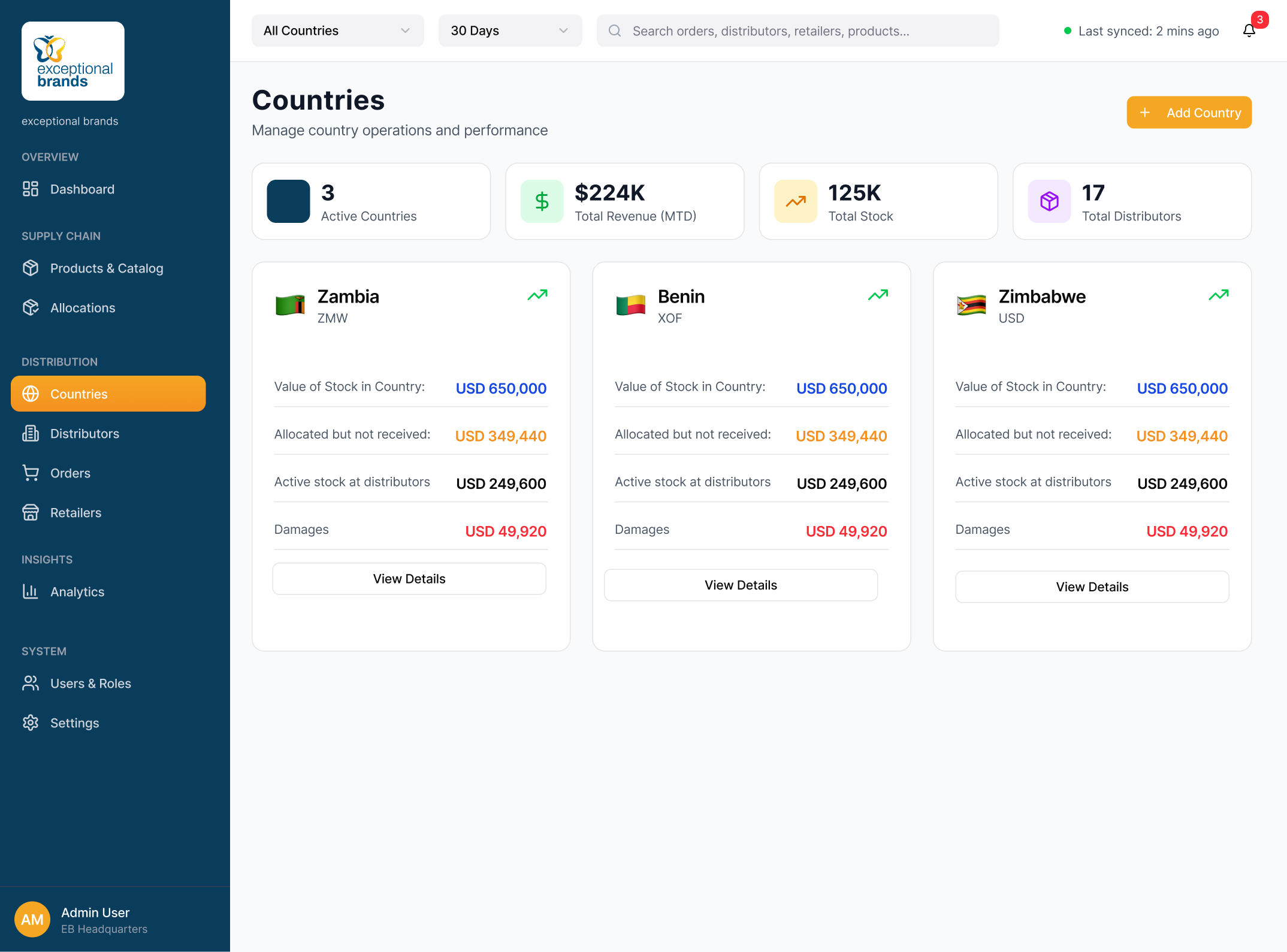Click the AM user avatar
This screenshot has width=1287, height=952.
[32, 919]
